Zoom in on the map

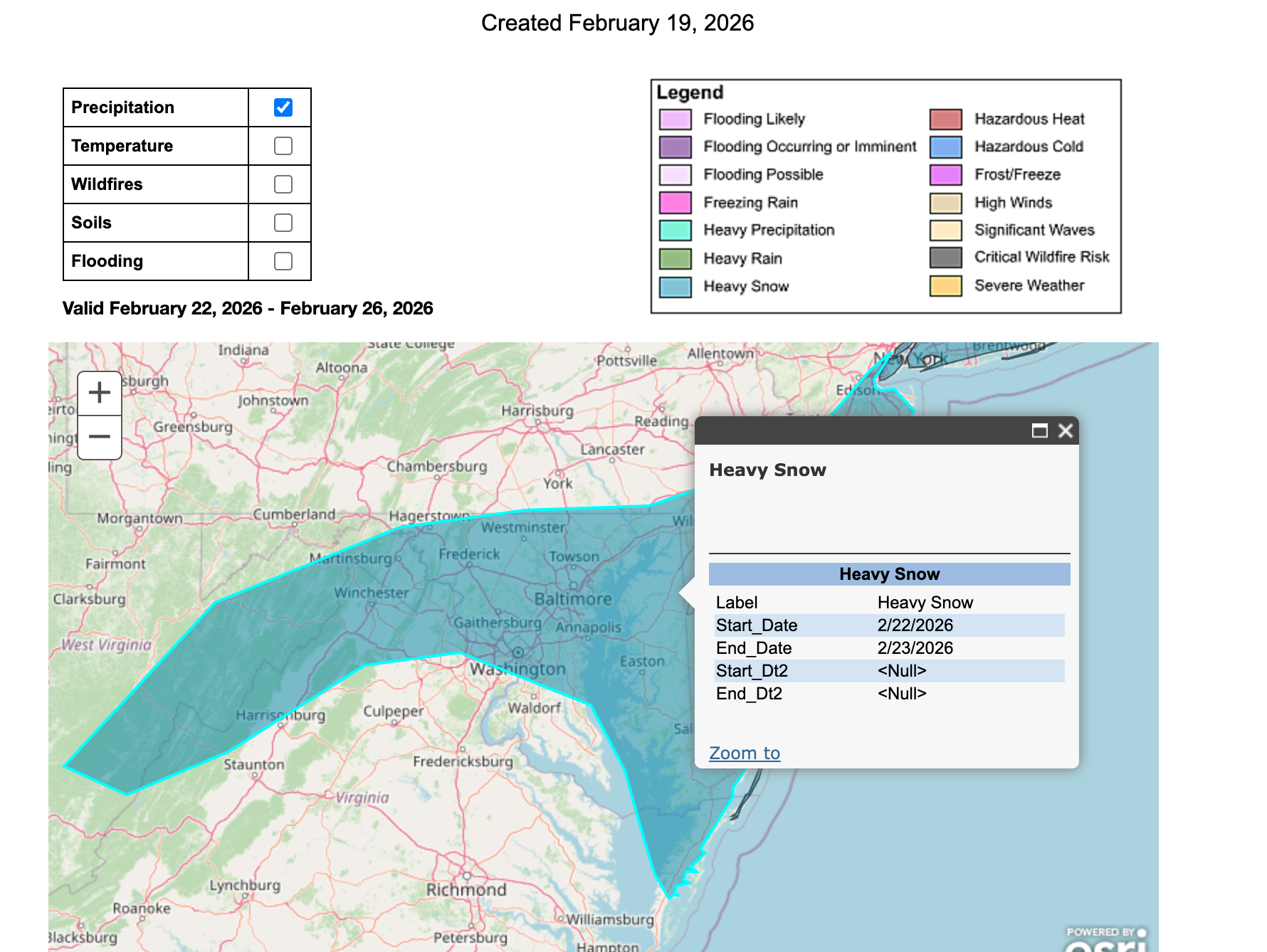[x=100, y=393]
